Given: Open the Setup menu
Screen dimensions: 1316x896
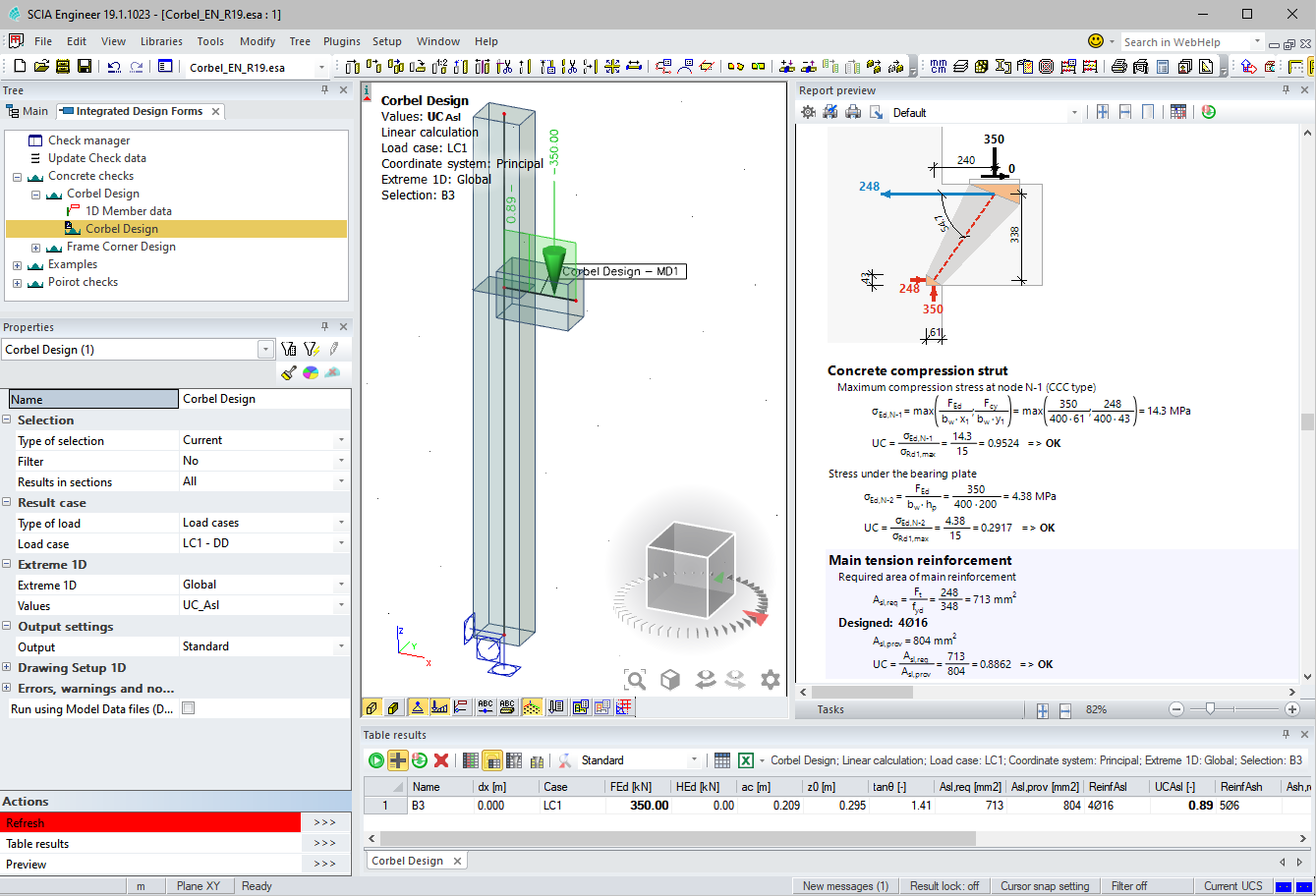Looking at the screenshot, I should [x=387, y=41].
